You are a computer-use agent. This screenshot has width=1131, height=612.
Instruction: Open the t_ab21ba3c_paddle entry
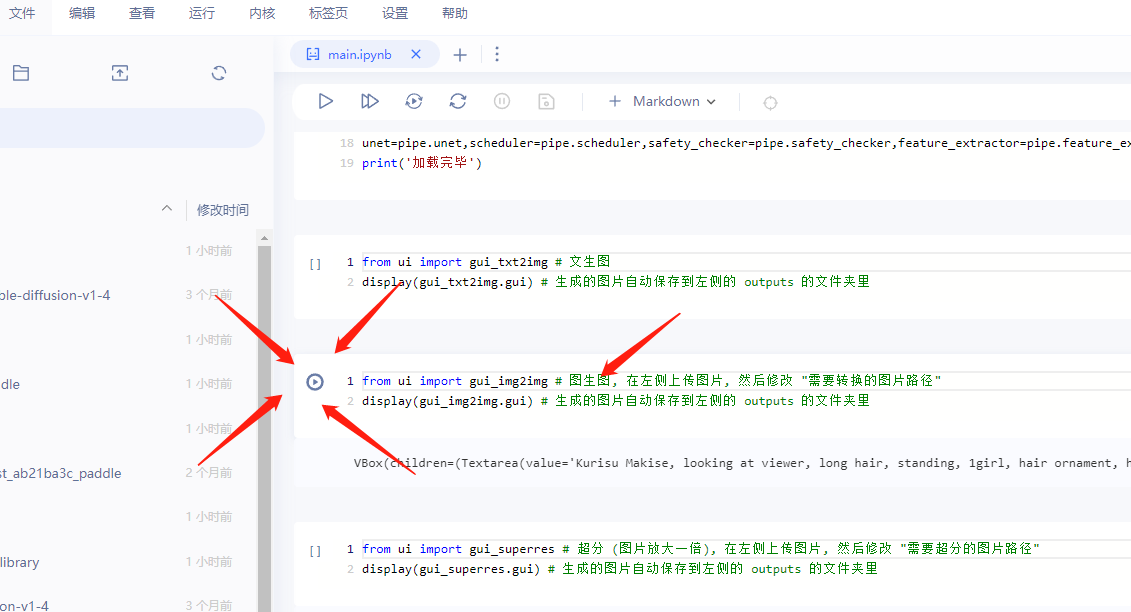pos(61,473)
